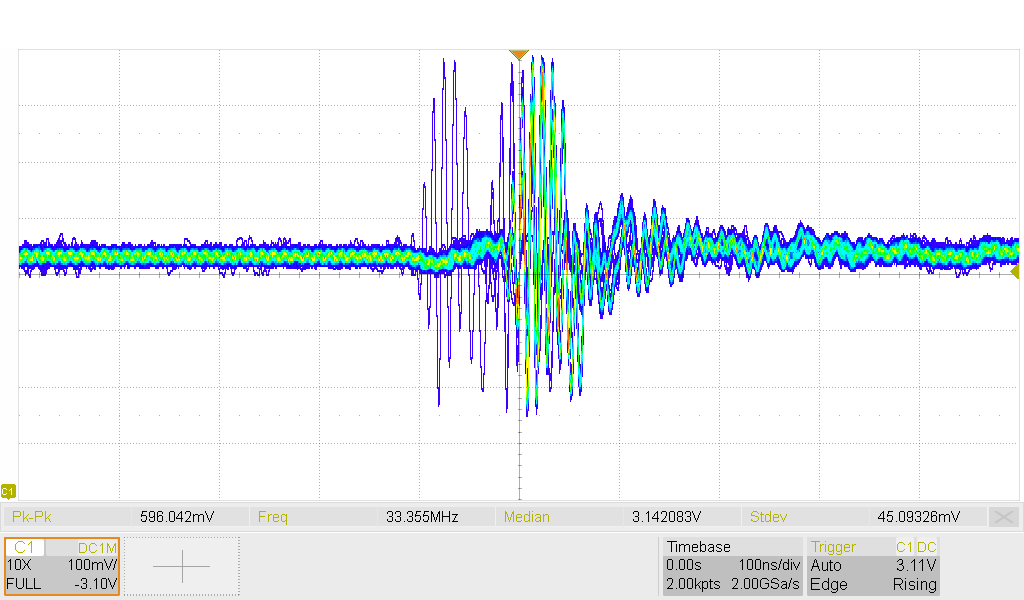The image size is (1024, 600).
Task: Select the Stdev measurement label
Action: 768,517
